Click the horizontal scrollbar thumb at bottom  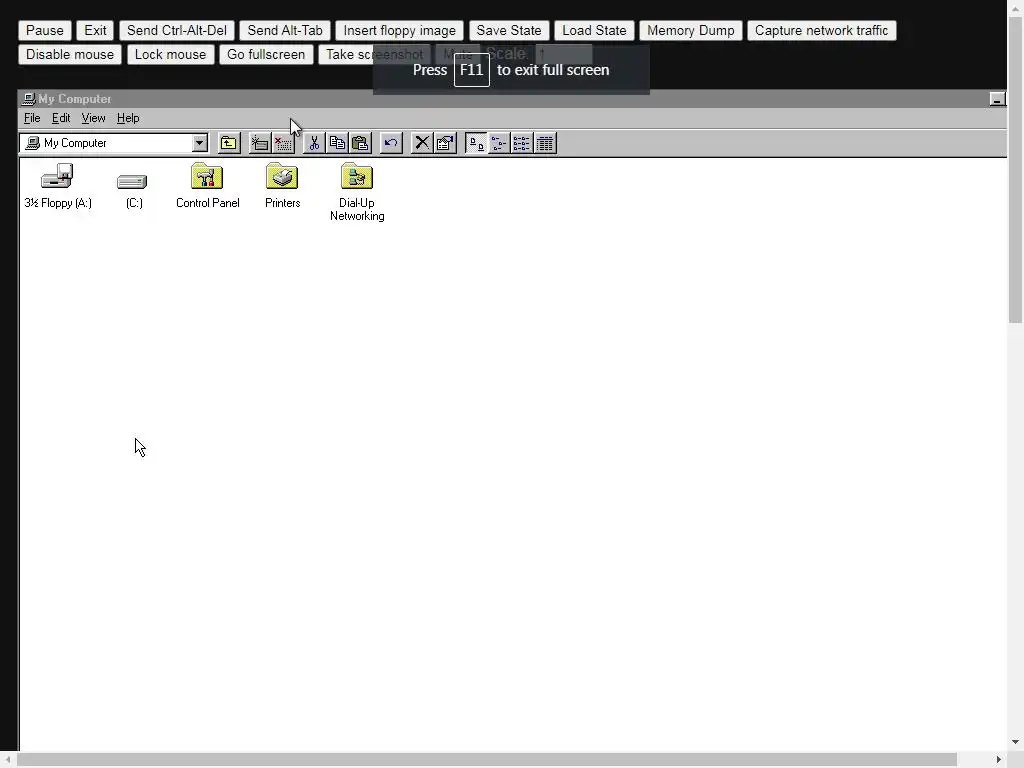click(487, 760)
